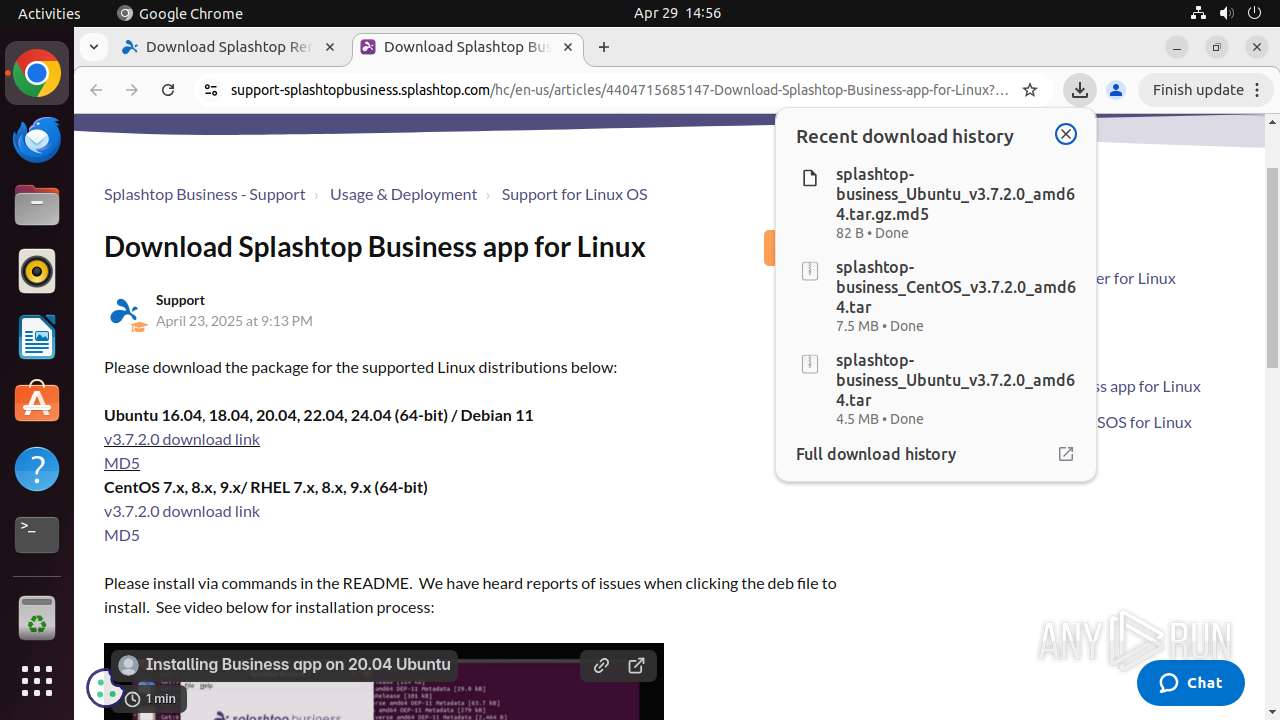Image resolution: width=1280 pixels, height=720 pixels.
Task: Click the address bar URL field
Action: click(620, 90)
